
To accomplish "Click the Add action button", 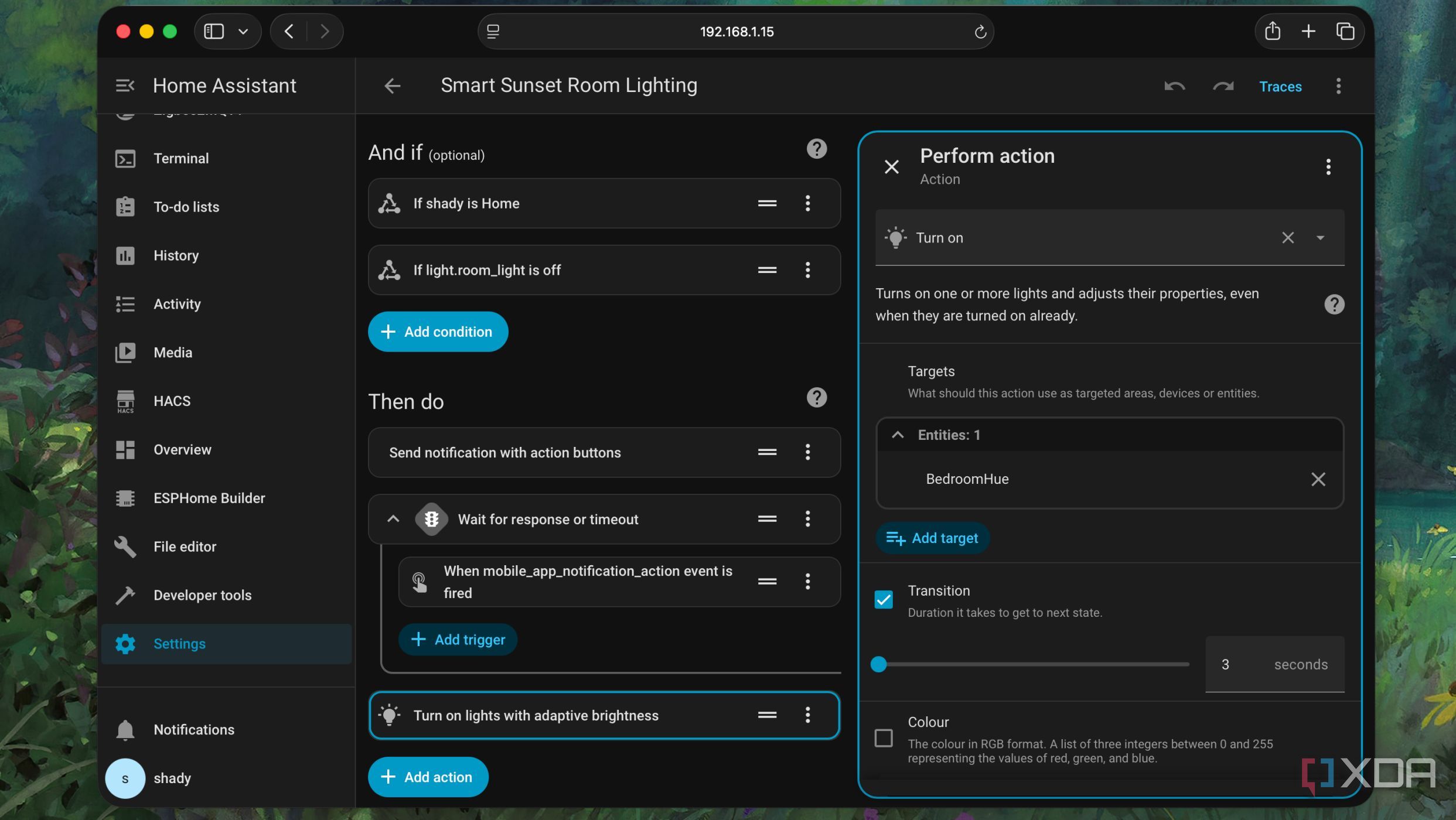I will point(428,777).
